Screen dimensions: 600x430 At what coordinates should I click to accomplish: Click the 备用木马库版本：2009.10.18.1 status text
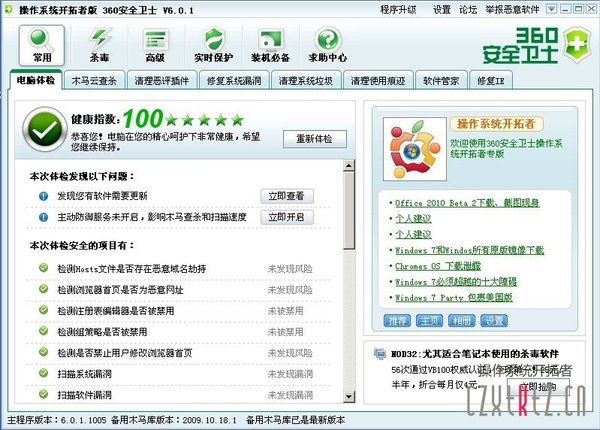click(x=174, y=420)
